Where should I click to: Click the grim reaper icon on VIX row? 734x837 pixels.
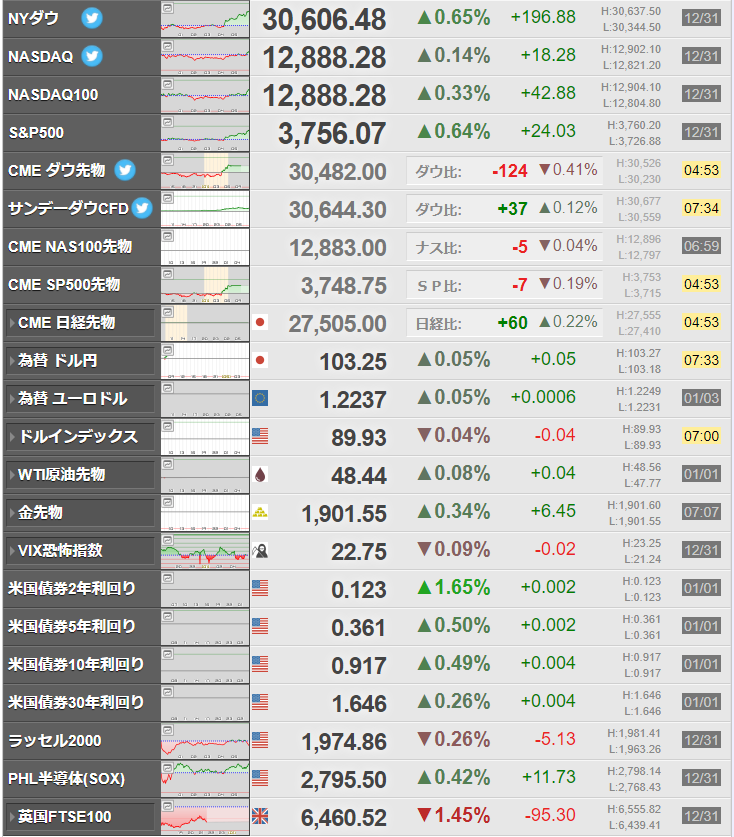pos(260,550)
